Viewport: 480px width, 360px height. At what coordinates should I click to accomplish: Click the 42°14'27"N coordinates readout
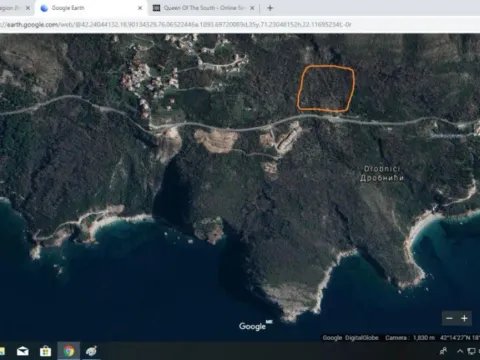click(460, 338)
